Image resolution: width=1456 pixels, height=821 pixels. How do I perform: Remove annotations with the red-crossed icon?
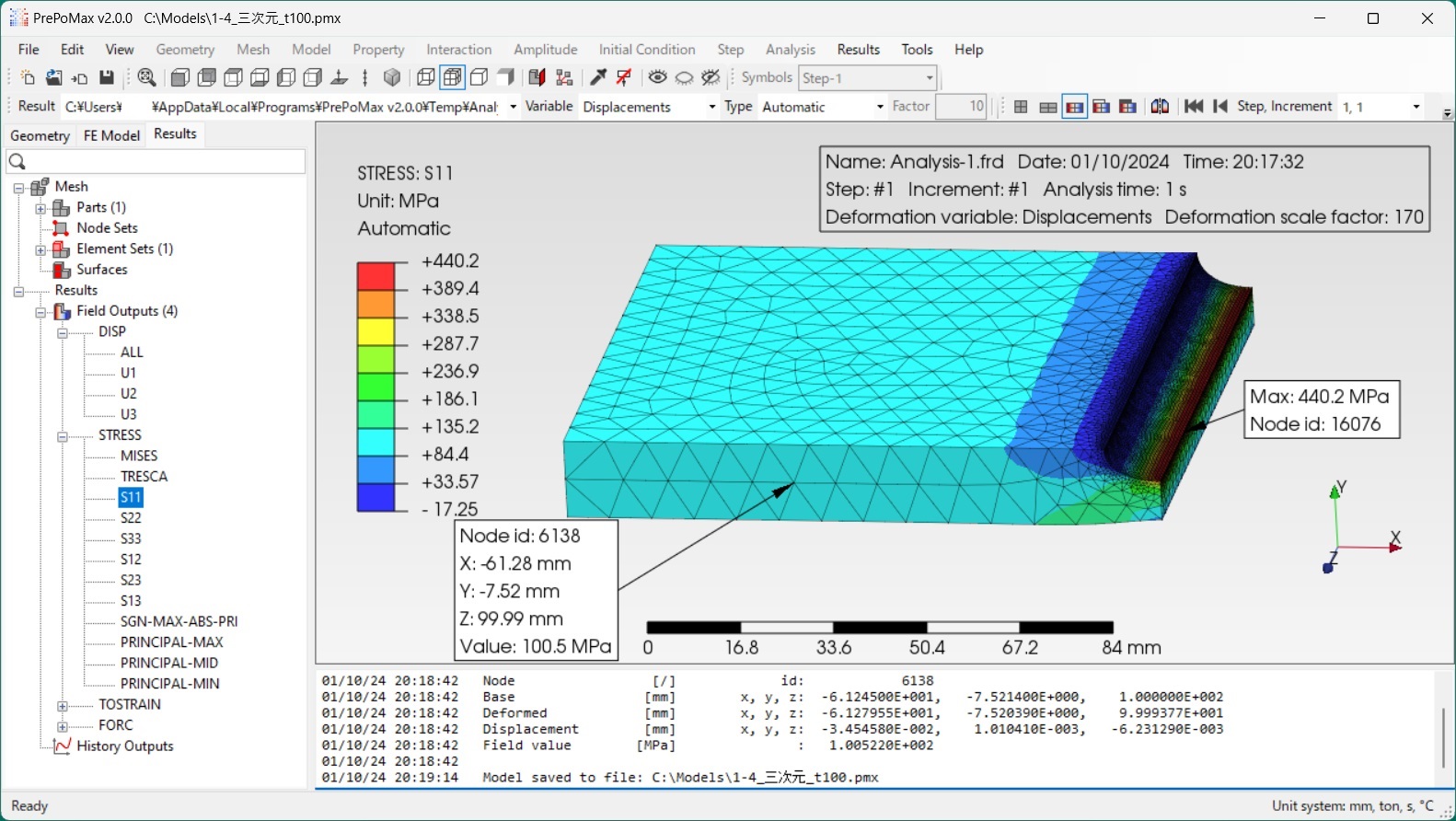625,78
